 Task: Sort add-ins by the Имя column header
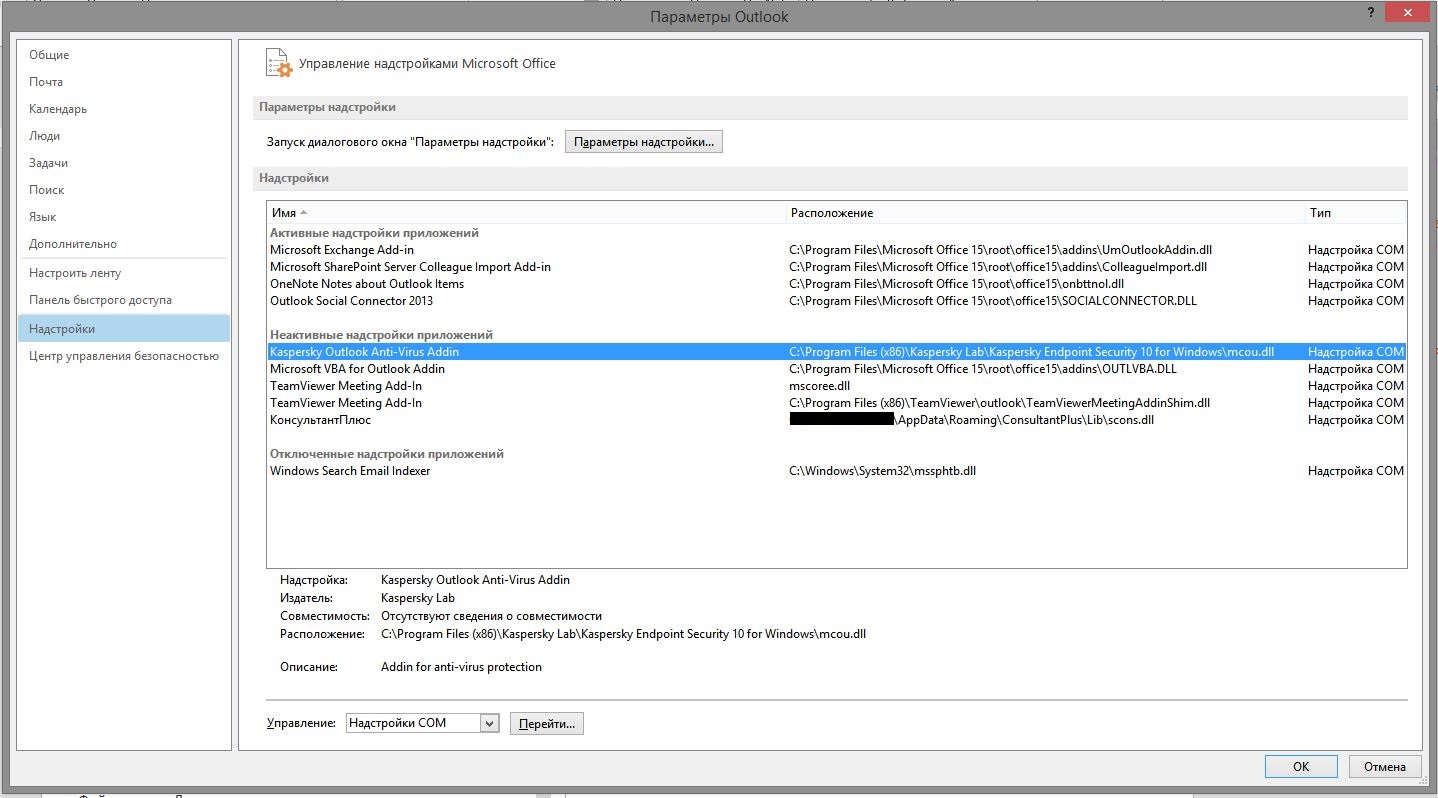click(527, 213)
